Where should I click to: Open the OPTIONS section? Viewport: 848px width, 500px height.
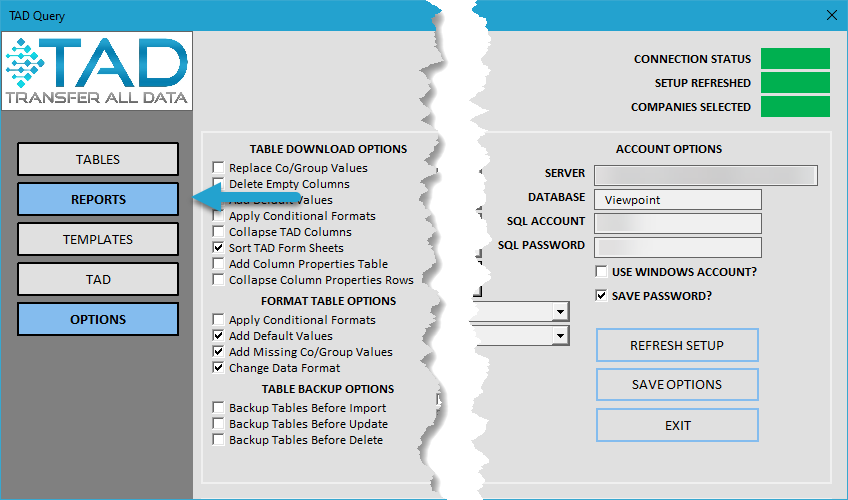[x=98, y=319]
